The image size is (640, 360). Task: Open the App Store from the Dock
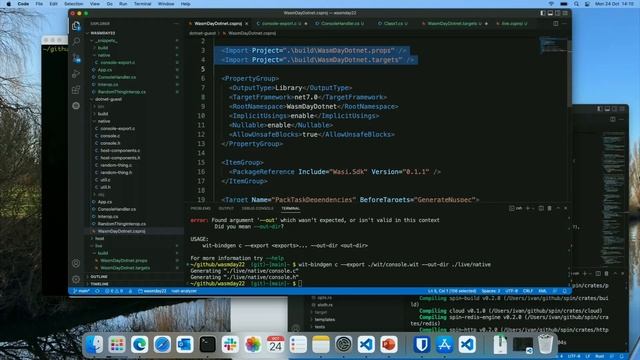(444, 344)
